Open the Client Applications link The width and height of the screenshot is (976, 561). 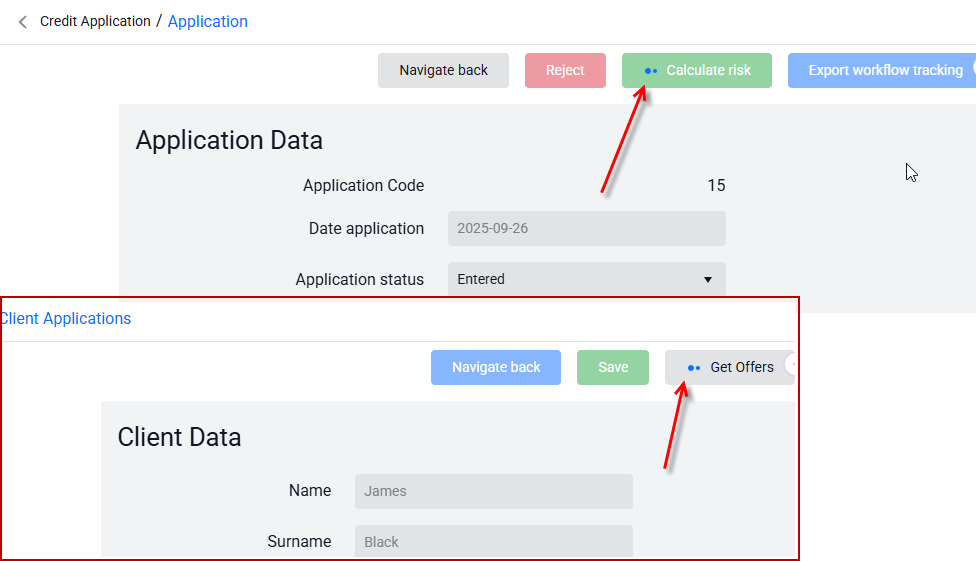click(x=66, y=318)
